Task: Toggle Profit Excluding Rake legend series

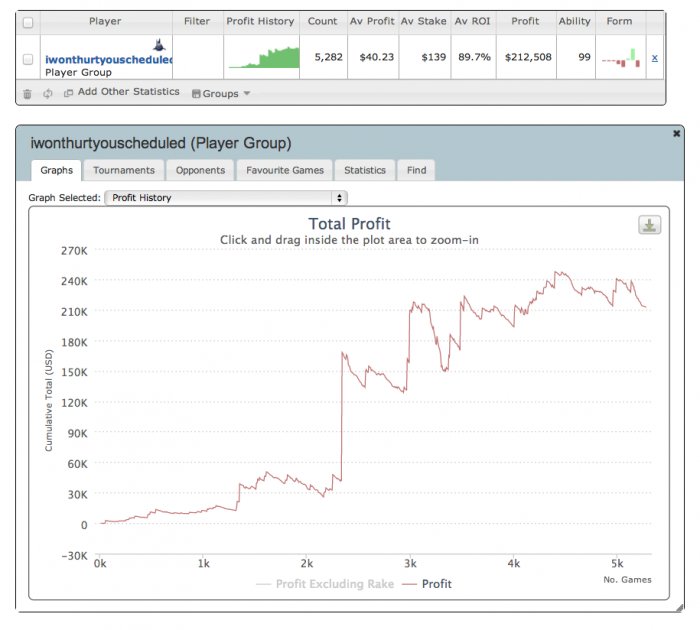Action: (325, 584)
